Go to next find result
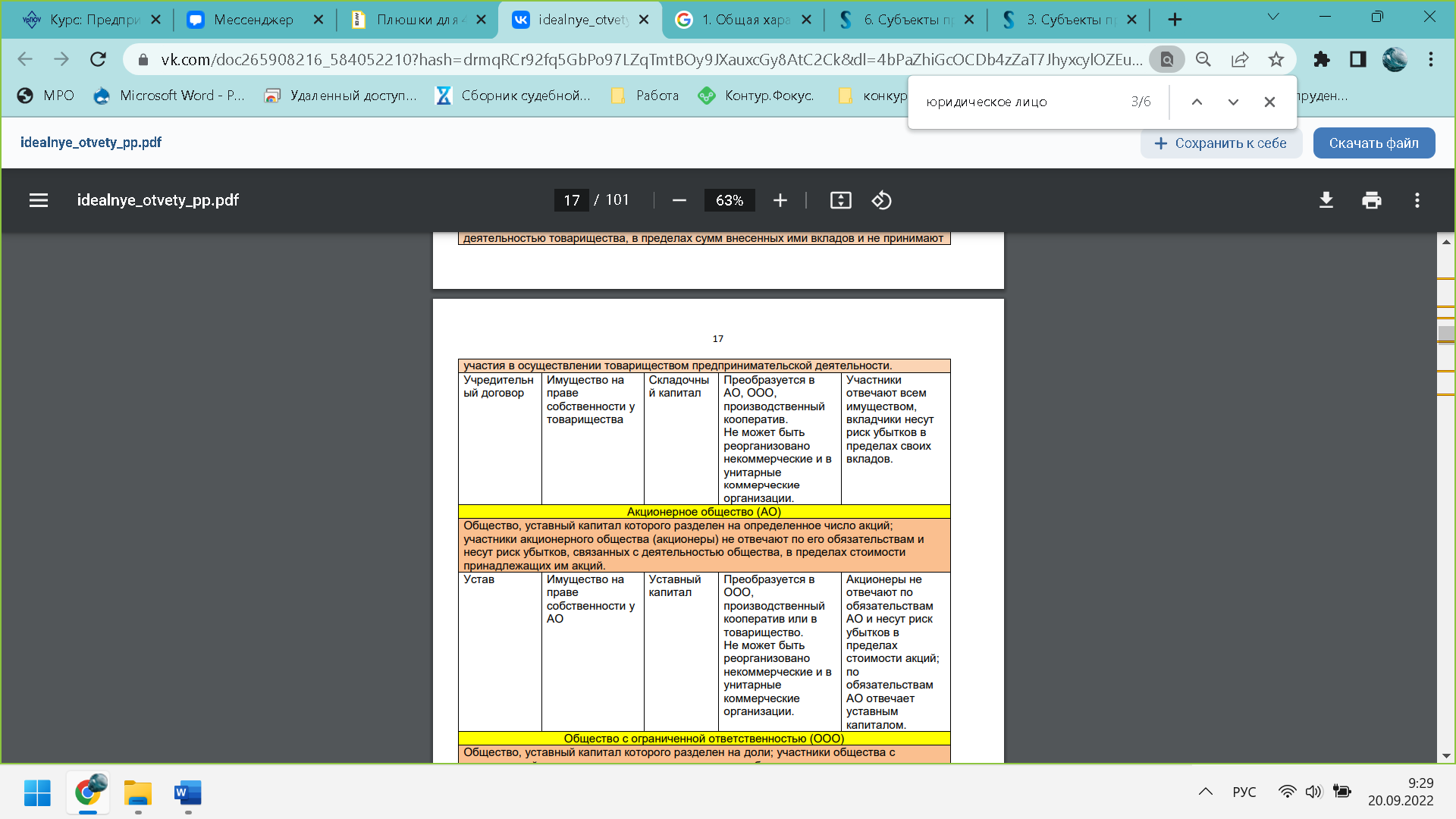The height and width of the screenshot is (819, 1456). [x=1233, y=102]
